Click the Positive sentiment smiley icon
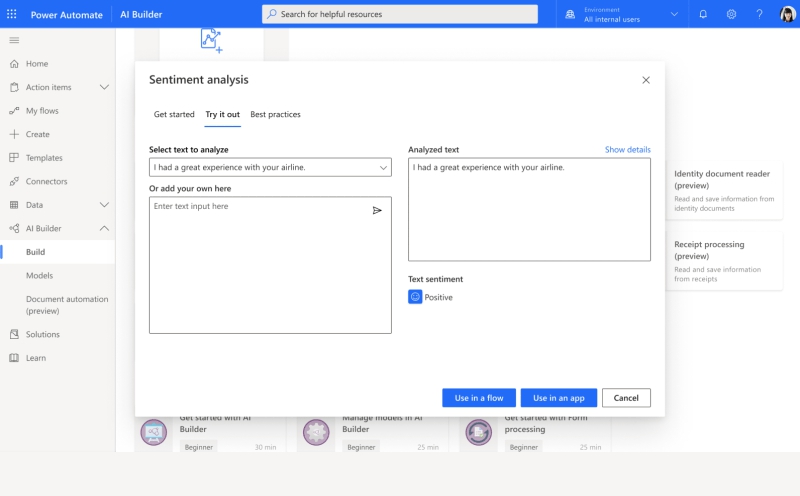800x496 pixels. tap(415, 297)
